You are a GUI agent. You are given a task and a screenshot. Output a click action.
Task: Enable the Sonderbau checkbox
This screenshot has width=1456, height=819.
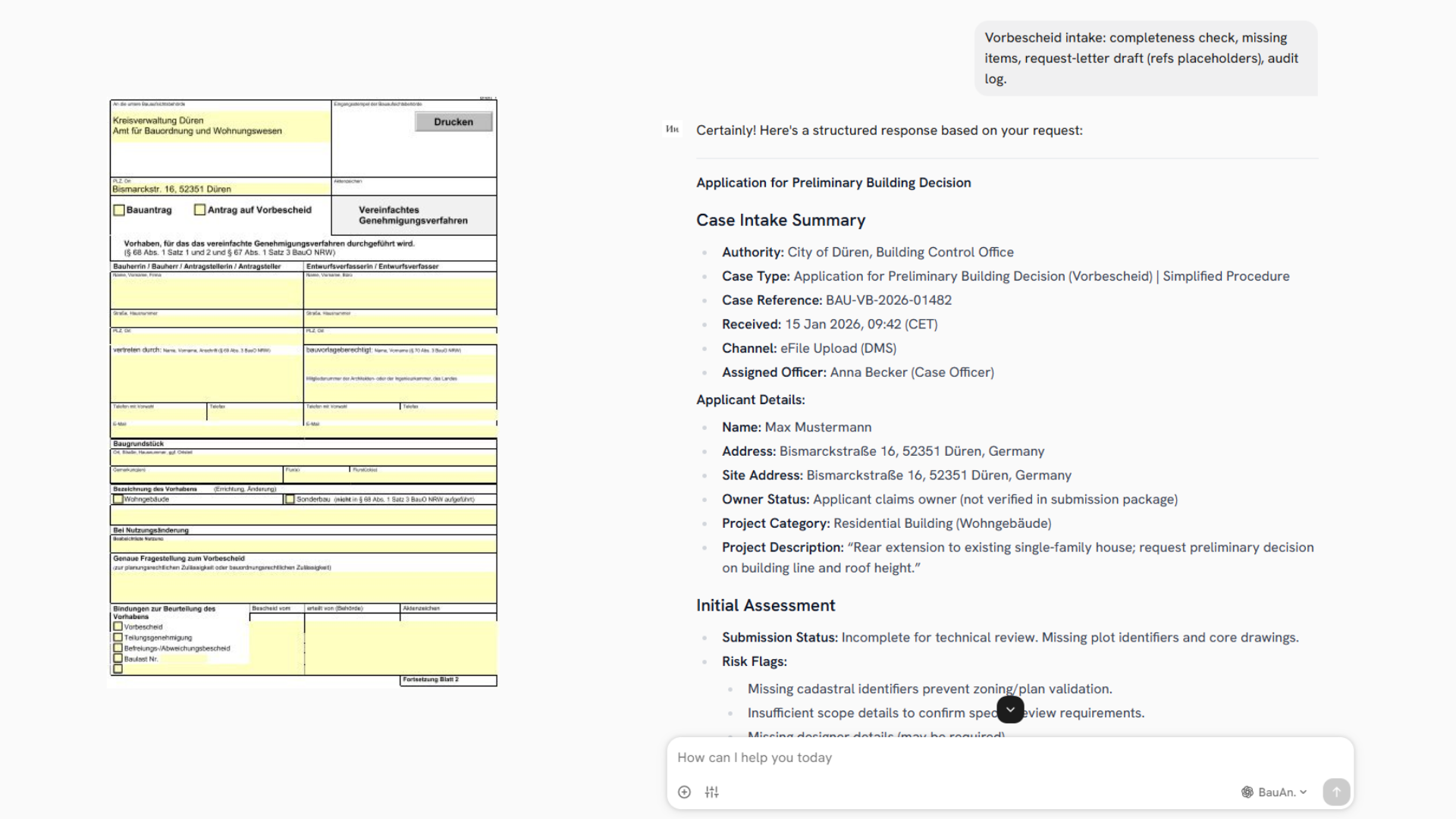pos(290,499)
